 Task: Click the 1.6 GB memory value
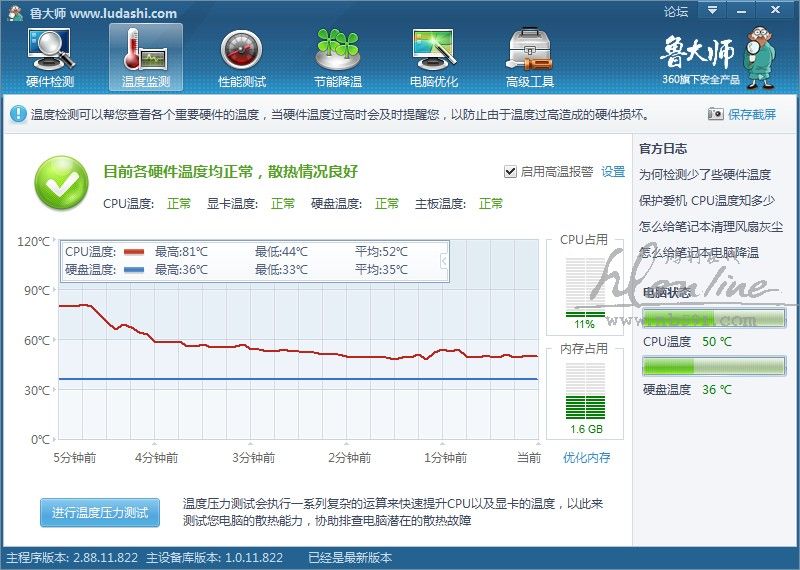[586, 429]
